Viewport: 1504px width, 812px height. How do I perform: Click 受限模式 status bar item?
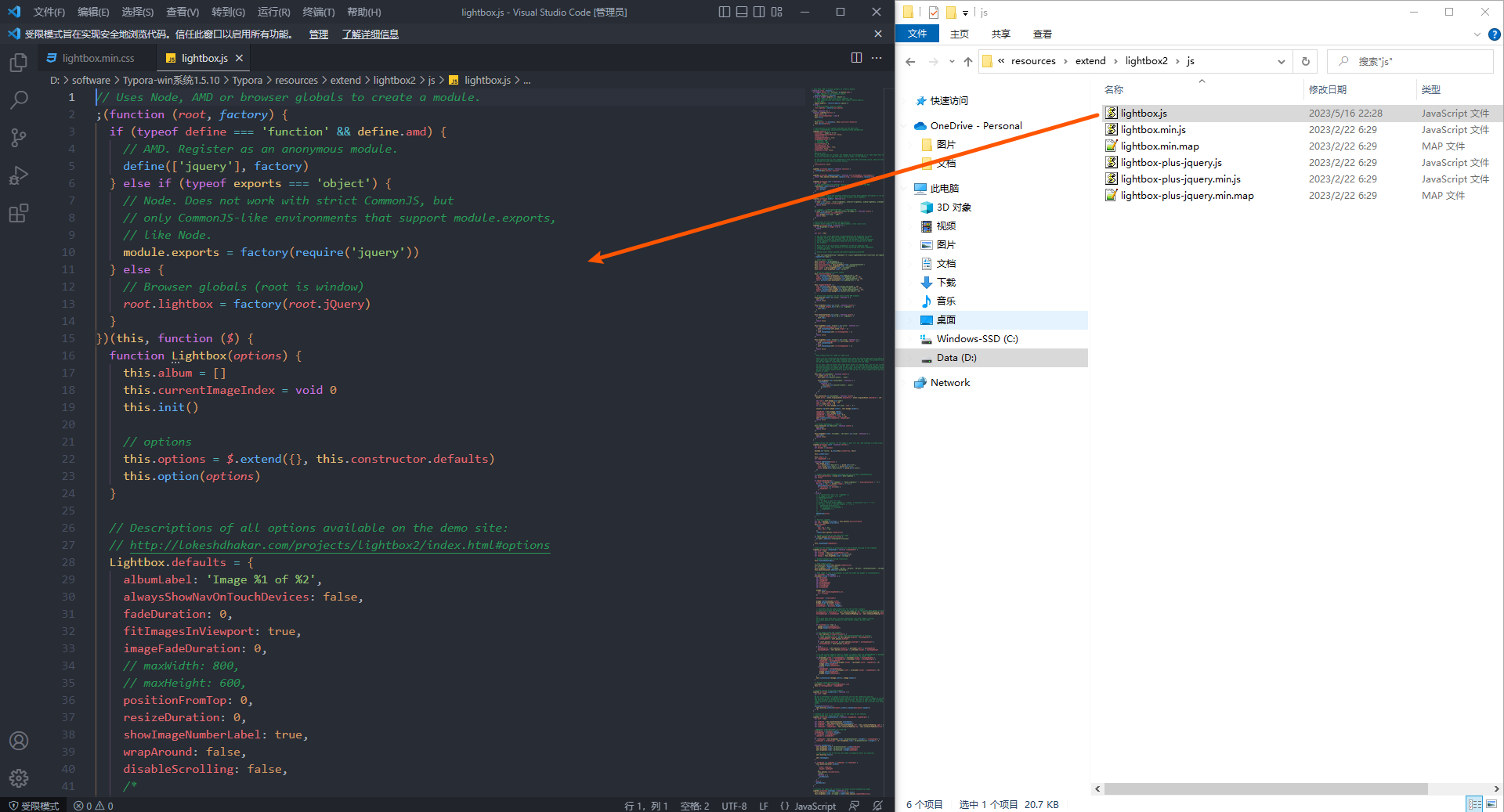[34, 806]
